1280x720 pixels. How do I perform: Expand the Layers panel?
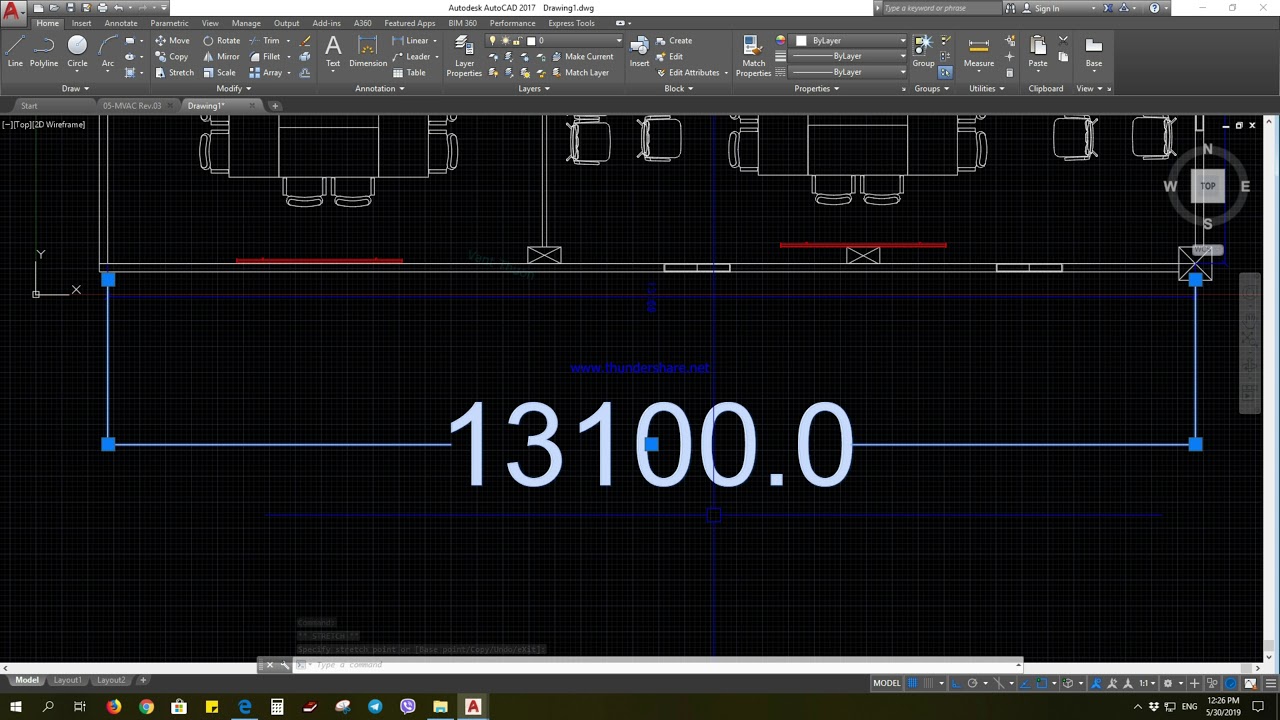534,88
